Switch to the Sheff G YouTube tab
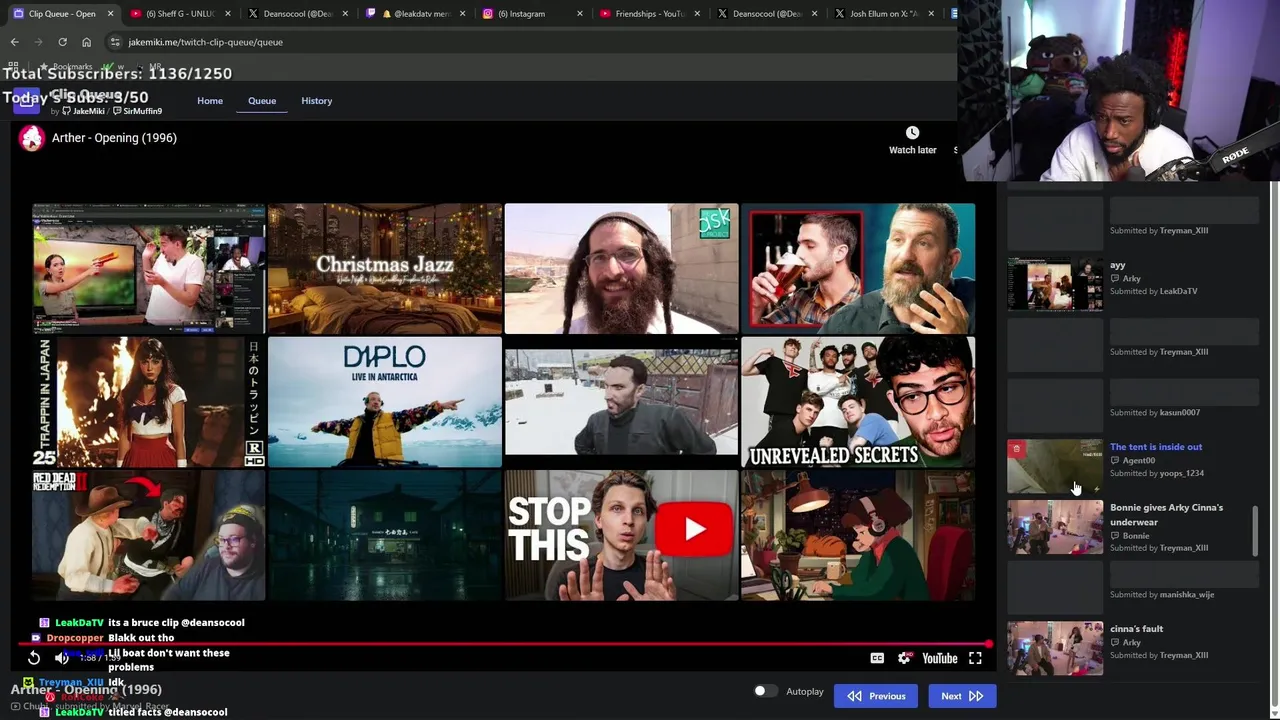Viewport: 1280px width, 720px height. tap(180, 14)
